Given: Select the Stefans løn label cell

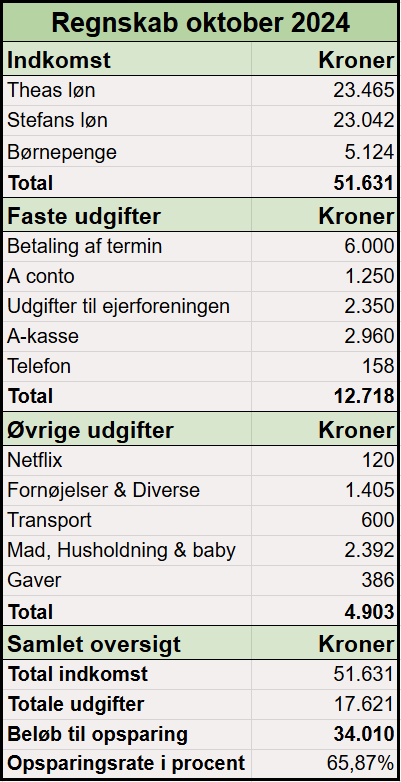Looking at the screenshot, I should pyautogui.click(x=127, y=121).
